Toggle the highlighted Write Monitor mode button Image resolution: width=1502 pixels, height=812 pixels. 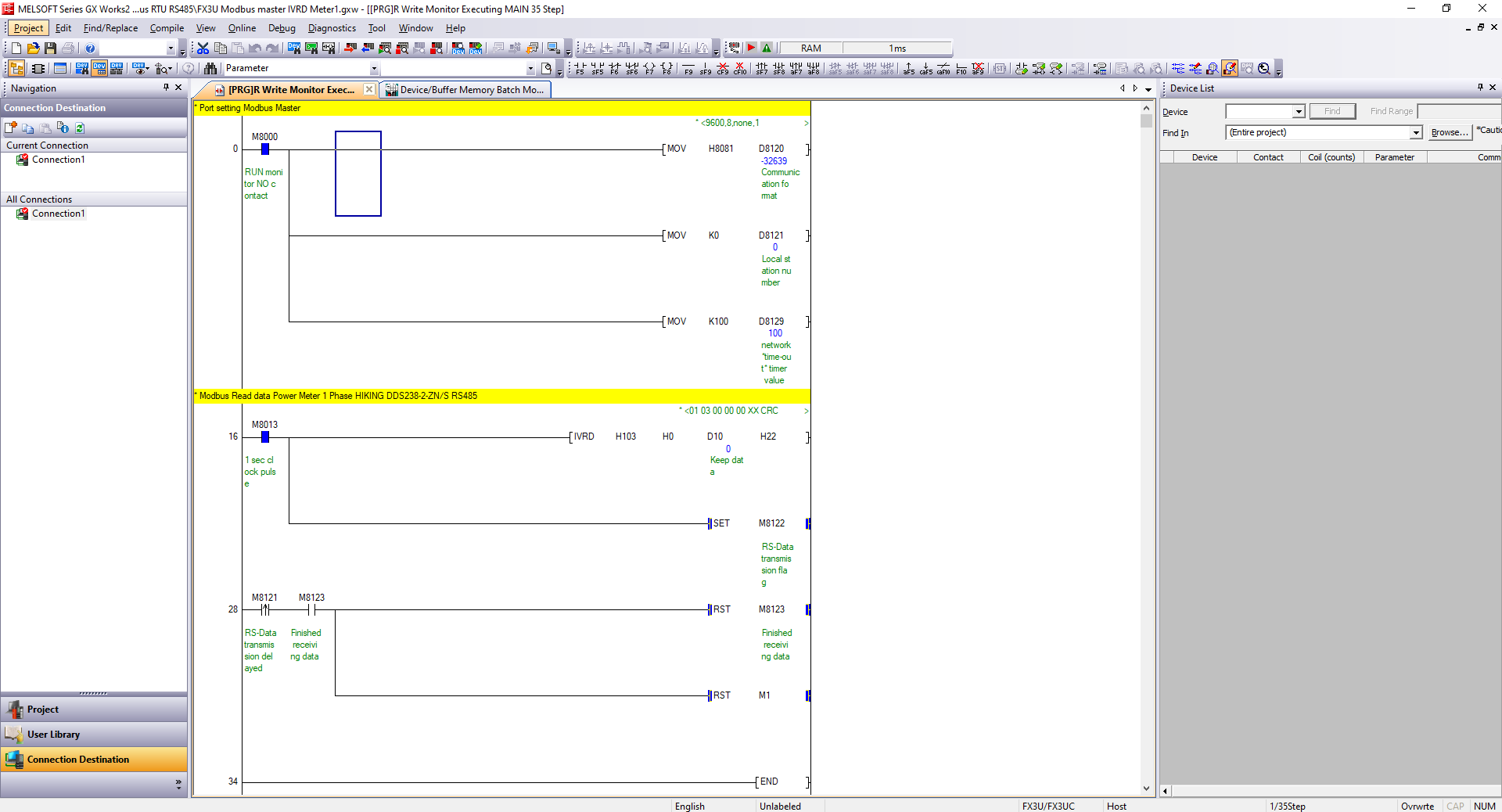point(1230,69)
